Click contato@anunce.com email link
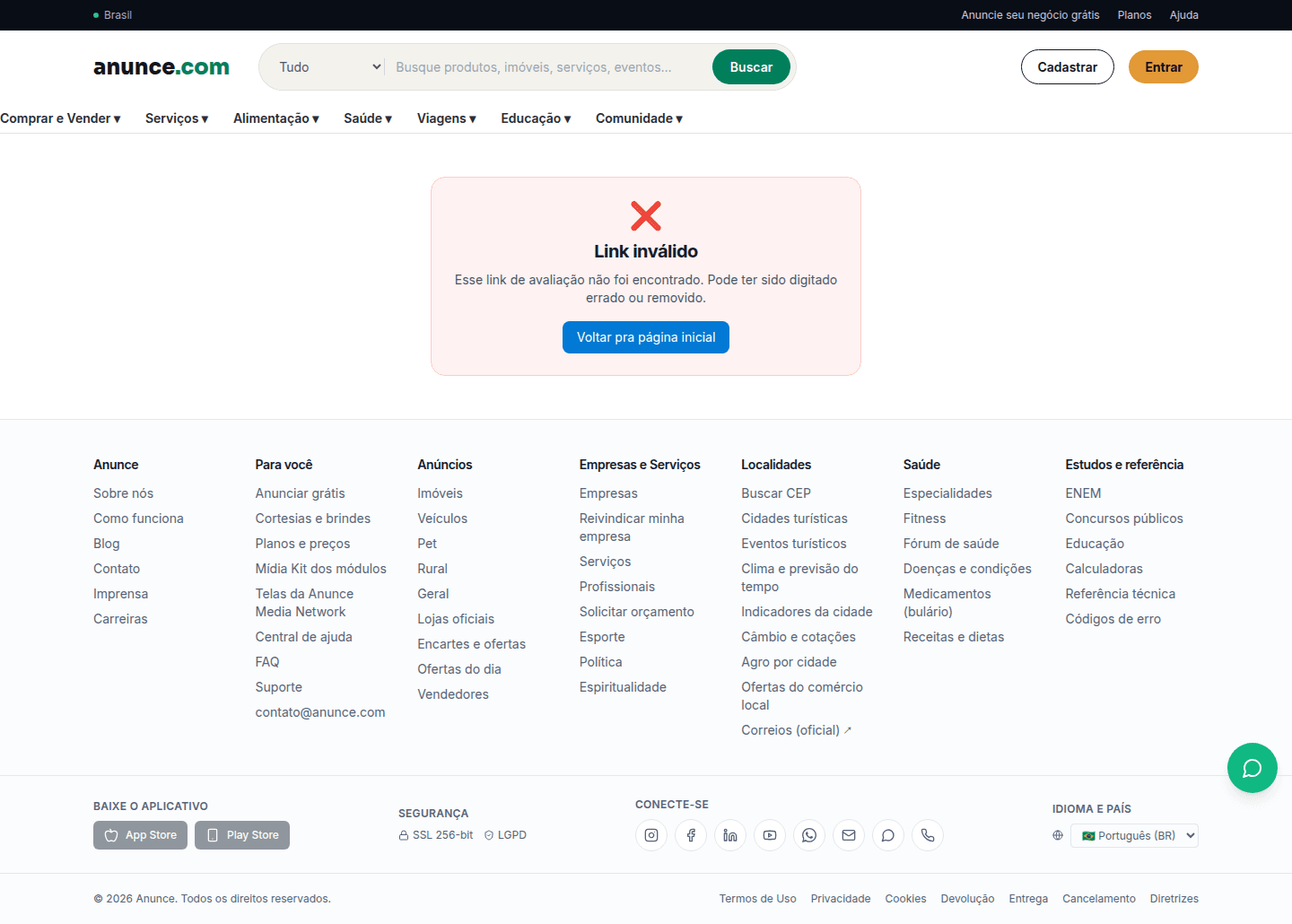This screenshot has height=924, width=1292. (320, 712)
